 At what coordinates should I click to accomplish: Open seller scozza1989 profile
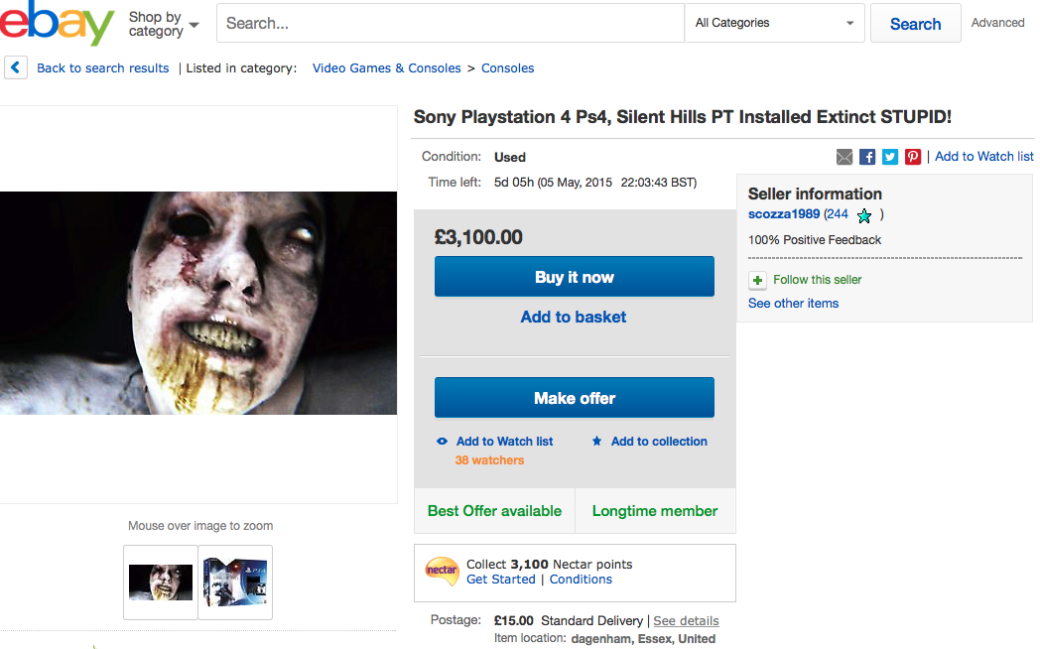(784, 214)
